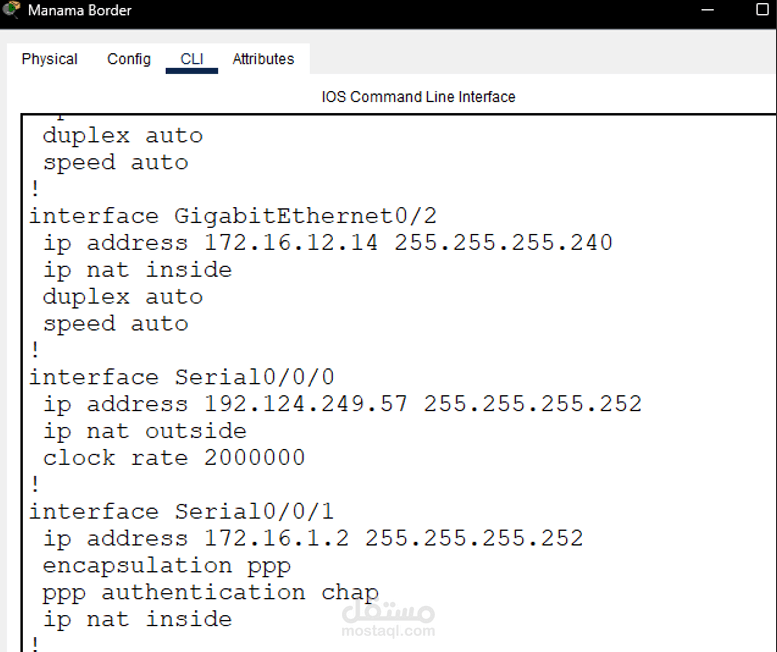Click the mostaql.com watermark link
The height and width of the screenshot is (652, 777).
[388, 631]
